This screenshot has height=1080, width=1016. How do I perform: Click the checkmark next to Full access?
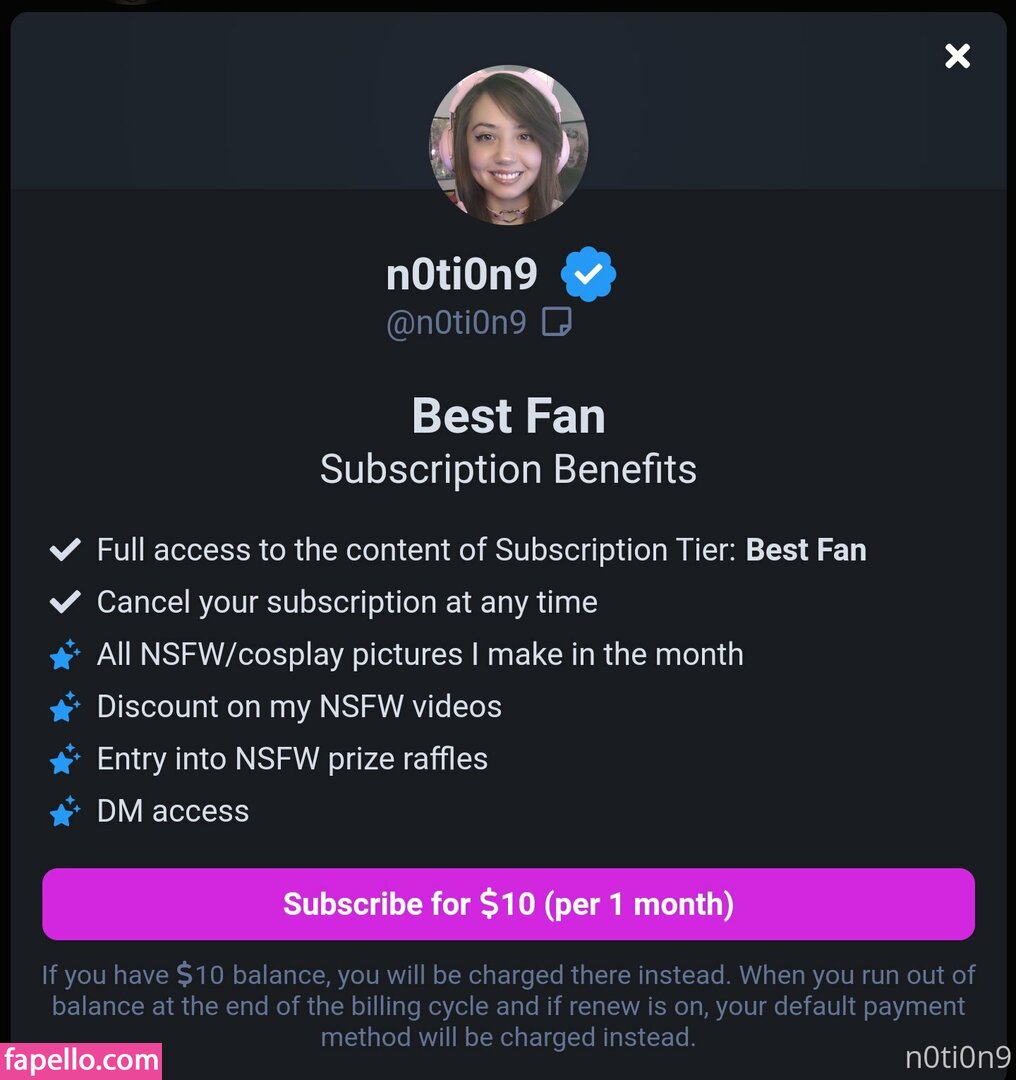(65, 549)
